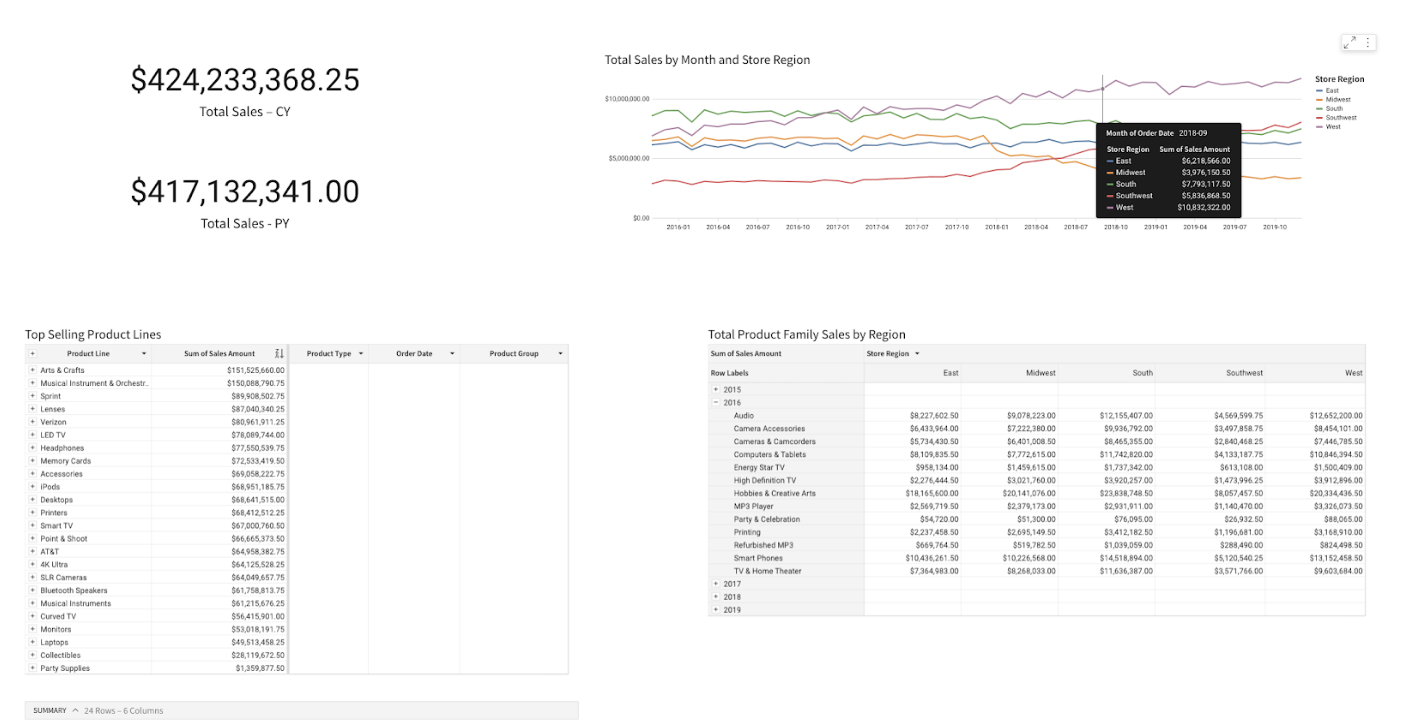The width and height of the screenshot is (1408, 728).
Task: Click the Total Sales – CY value
Action: [245, 80]
